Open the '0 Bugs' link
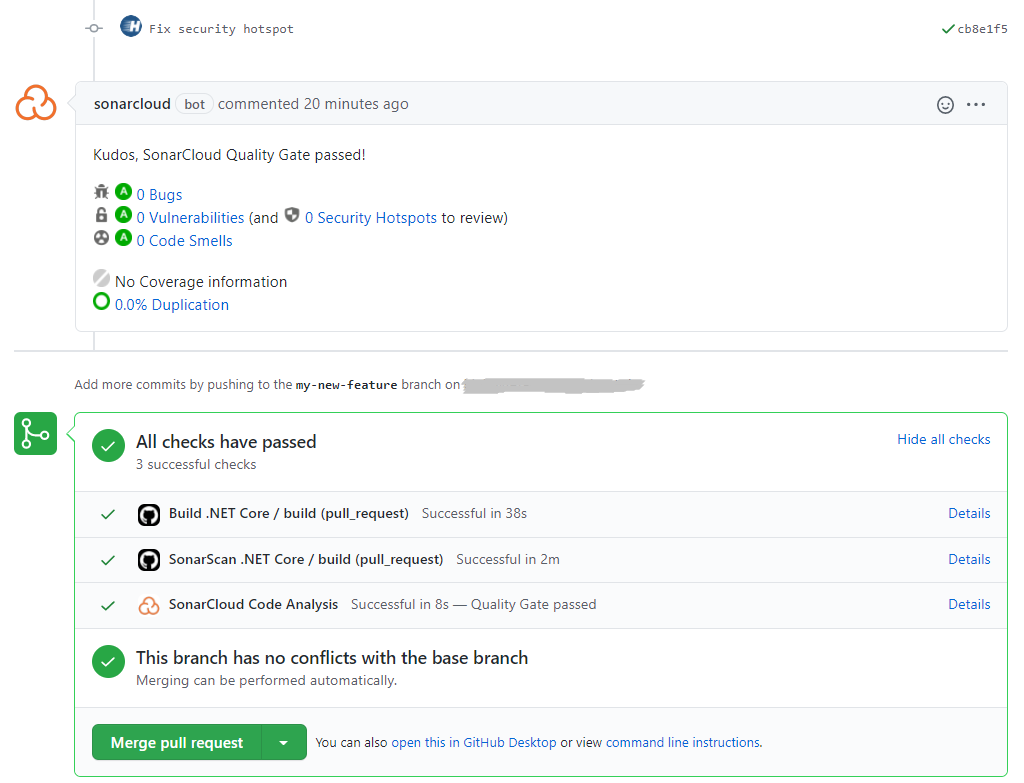The image size is (1024, 783). pyautogui.click(x=159, y=195)
